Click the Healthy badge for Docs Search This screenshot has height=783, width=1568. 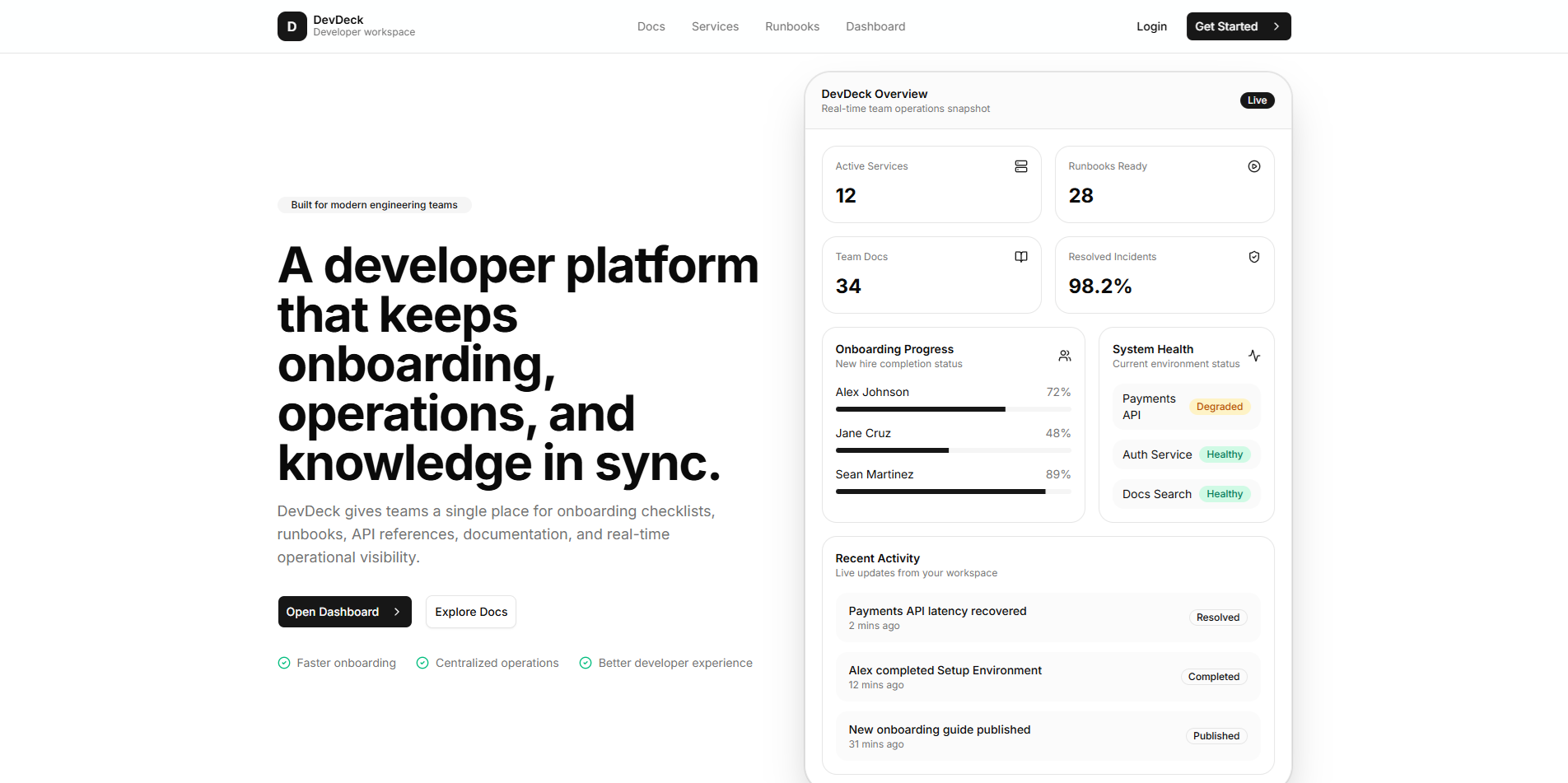(x=1225, y=494)
